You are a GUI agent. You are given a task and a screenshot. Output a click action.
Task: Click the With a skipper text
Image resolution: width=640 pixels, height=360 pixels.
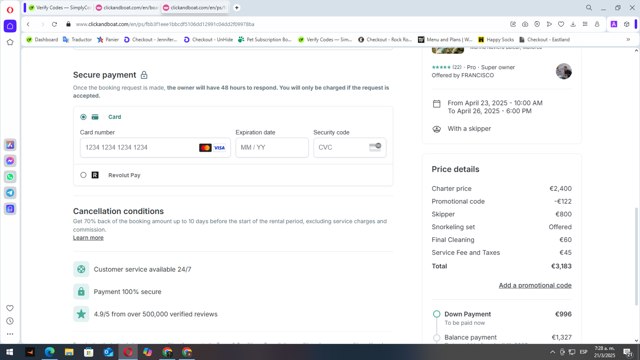tap(469, 129)
